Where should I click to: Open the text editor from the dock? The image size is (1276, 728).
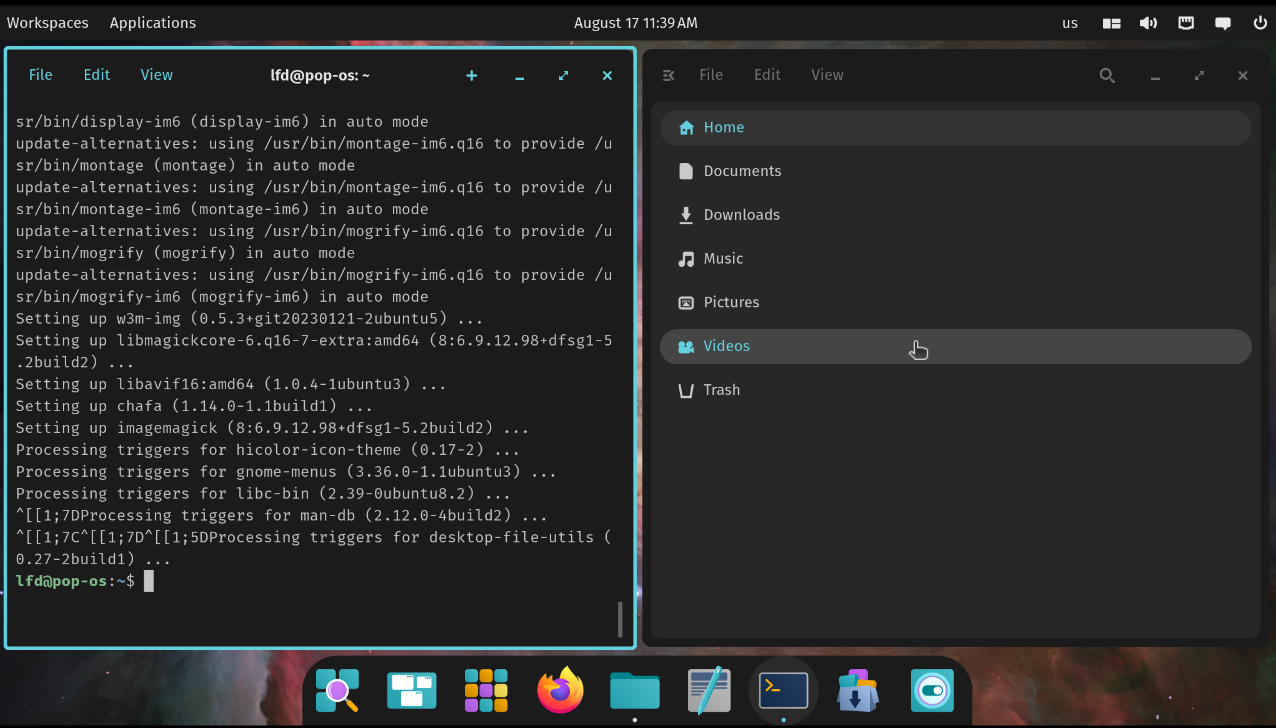pos(708,690)
